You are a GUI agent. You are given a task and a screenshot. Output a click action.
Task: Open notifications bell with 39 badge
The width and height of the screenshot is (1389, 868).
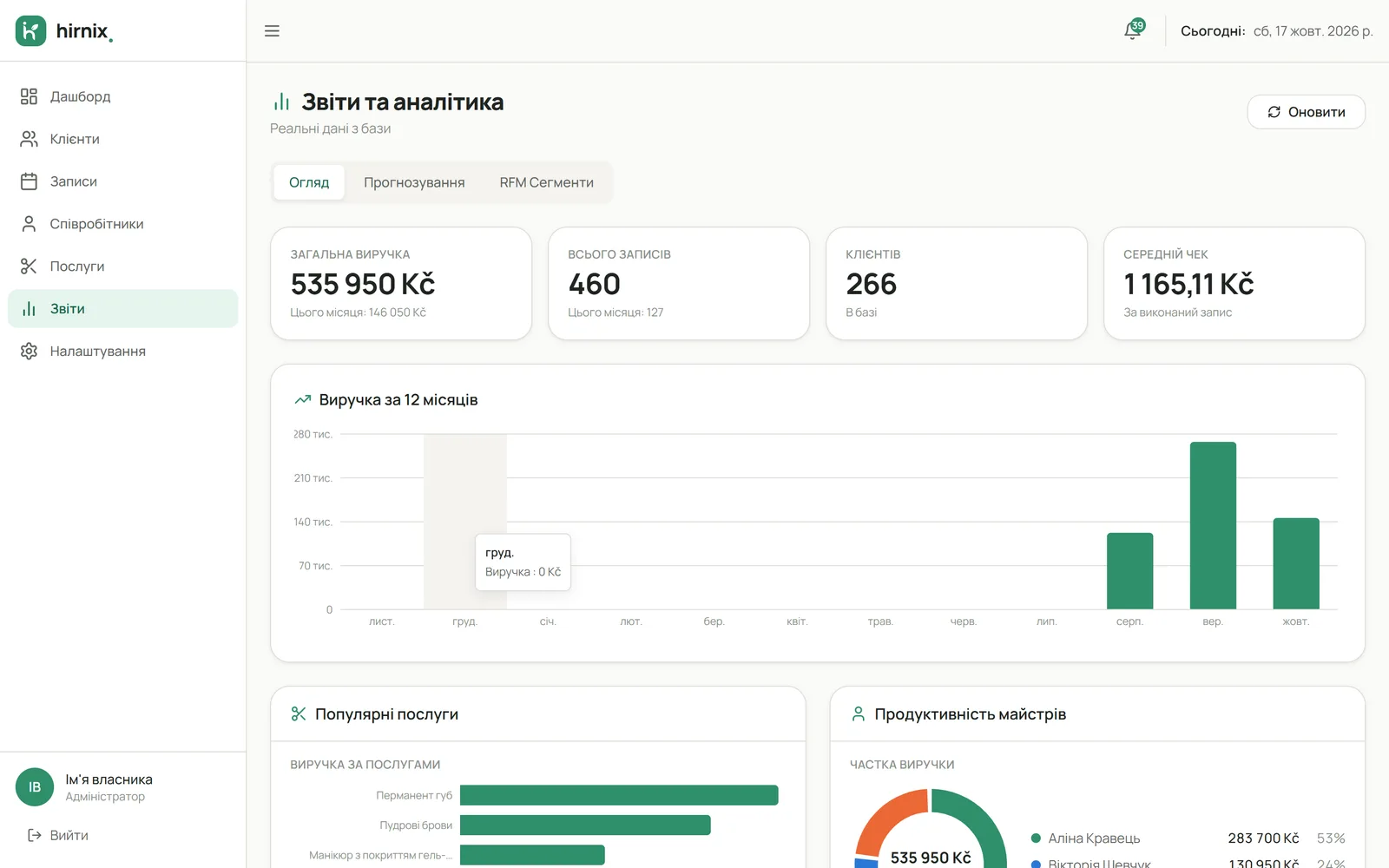1133,30
